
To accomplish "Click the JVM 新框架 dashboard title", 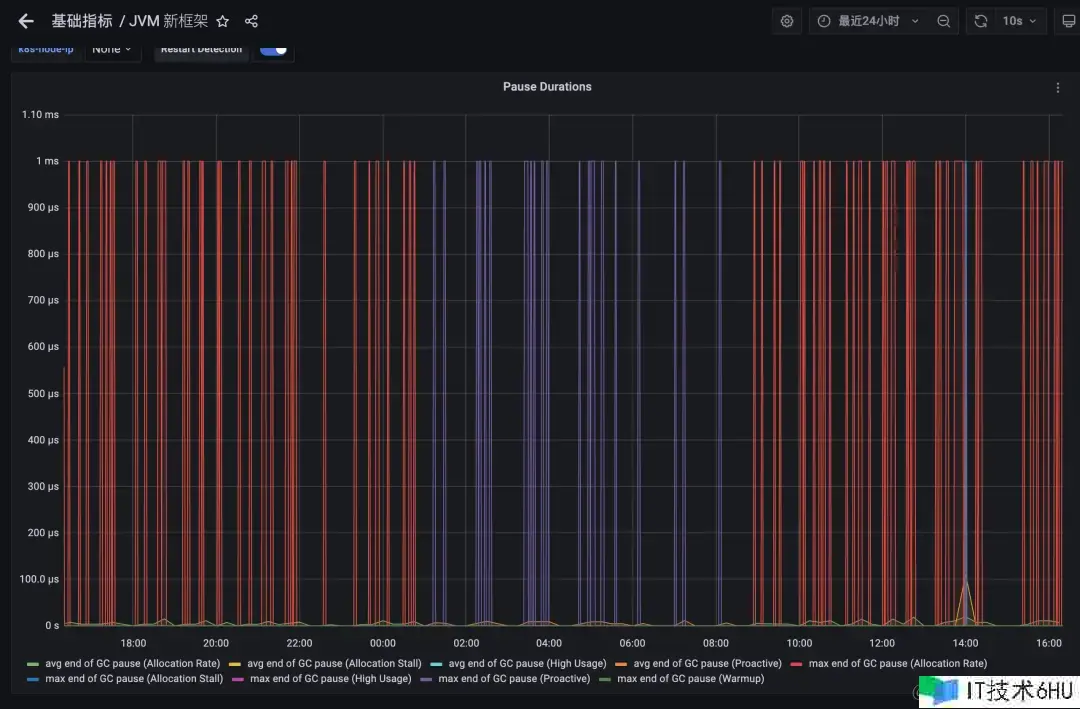I will click(168, 21).
